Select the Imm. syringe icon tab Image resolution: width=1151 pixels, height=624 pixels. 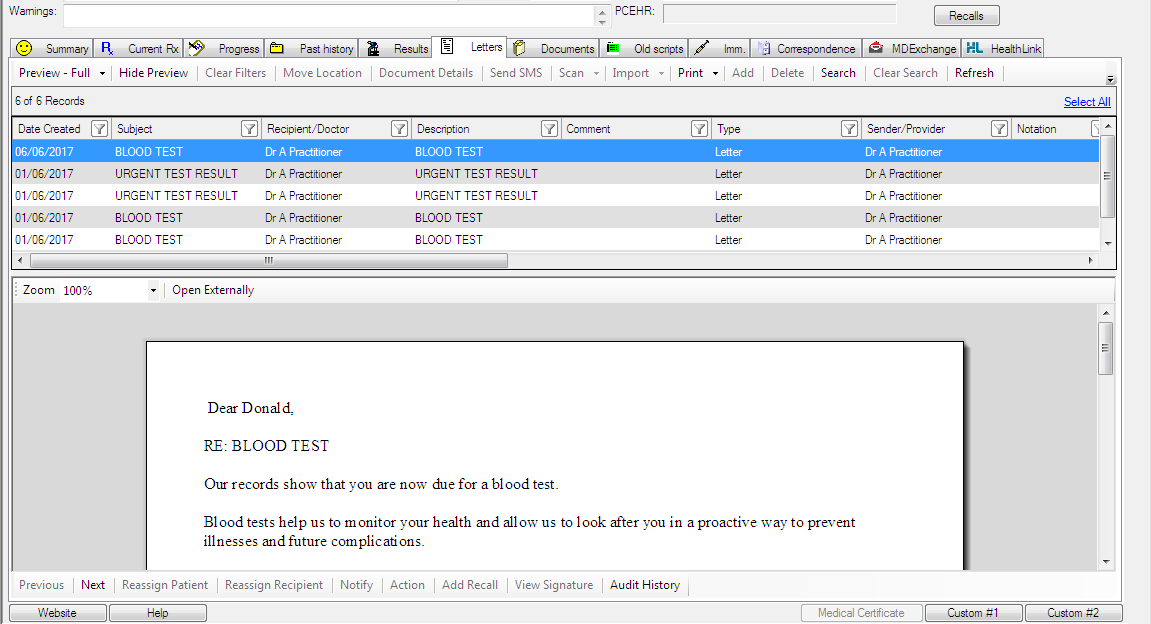click(702, 48)
